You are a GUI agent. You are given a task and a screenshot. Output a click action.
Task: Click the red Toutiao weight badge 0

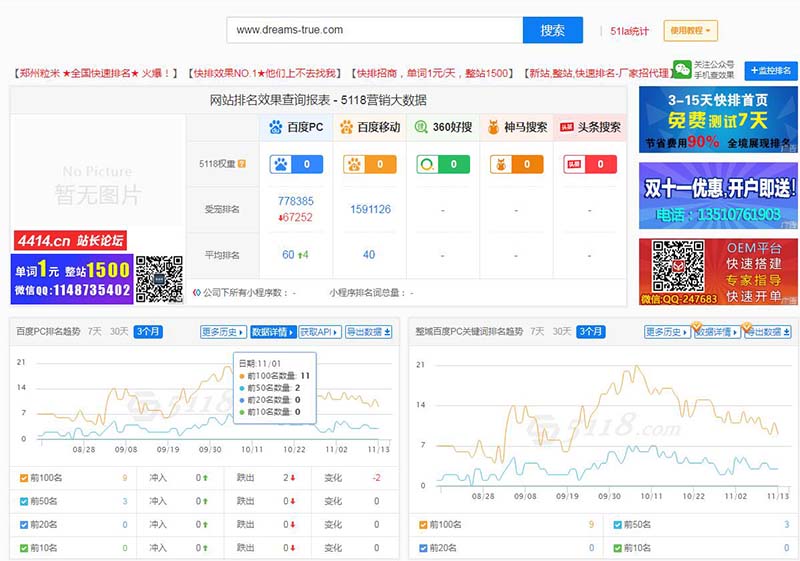click(590, 164)
